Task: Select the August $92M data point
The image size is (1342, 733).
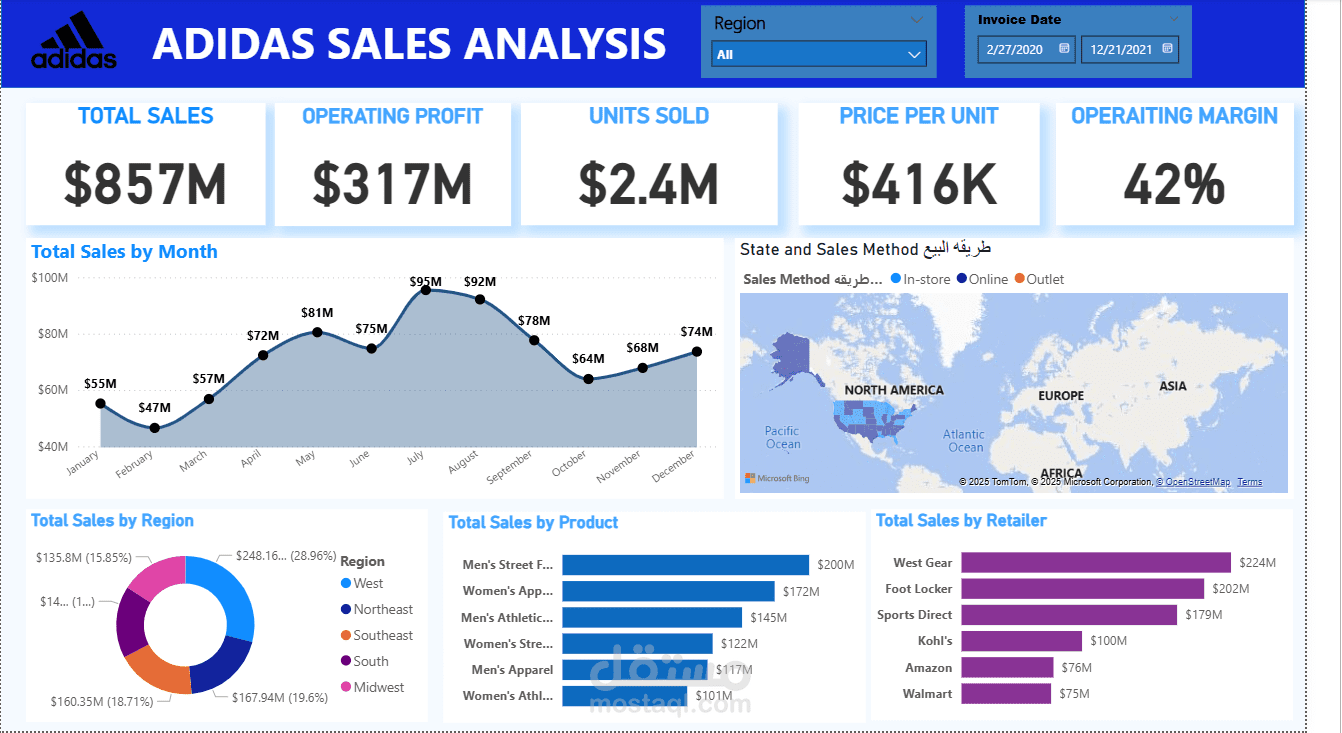Action: 480,299
